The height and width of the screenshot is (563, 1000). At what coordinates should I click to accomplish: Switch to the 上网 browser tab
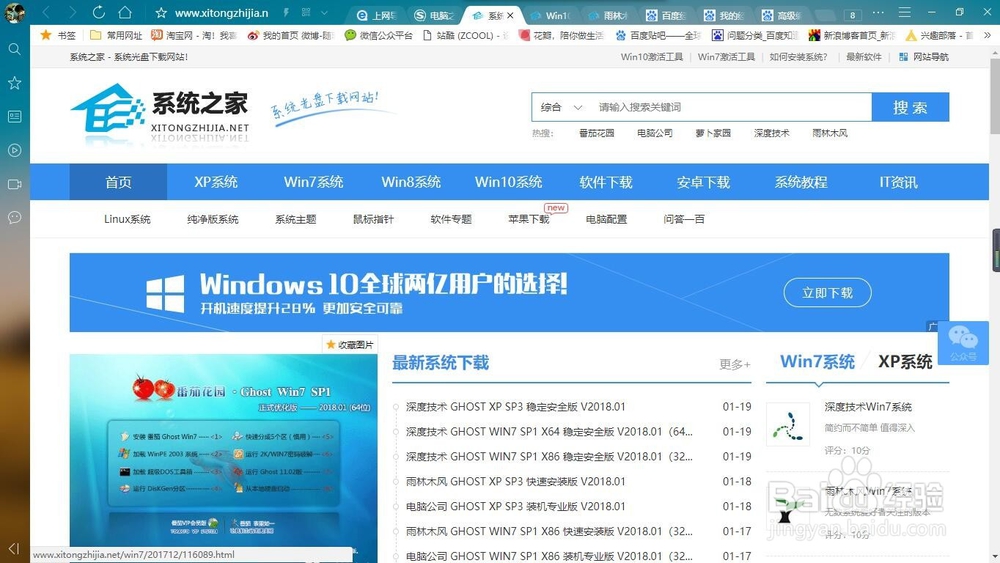pyautogui.click(x=377, y=15)
